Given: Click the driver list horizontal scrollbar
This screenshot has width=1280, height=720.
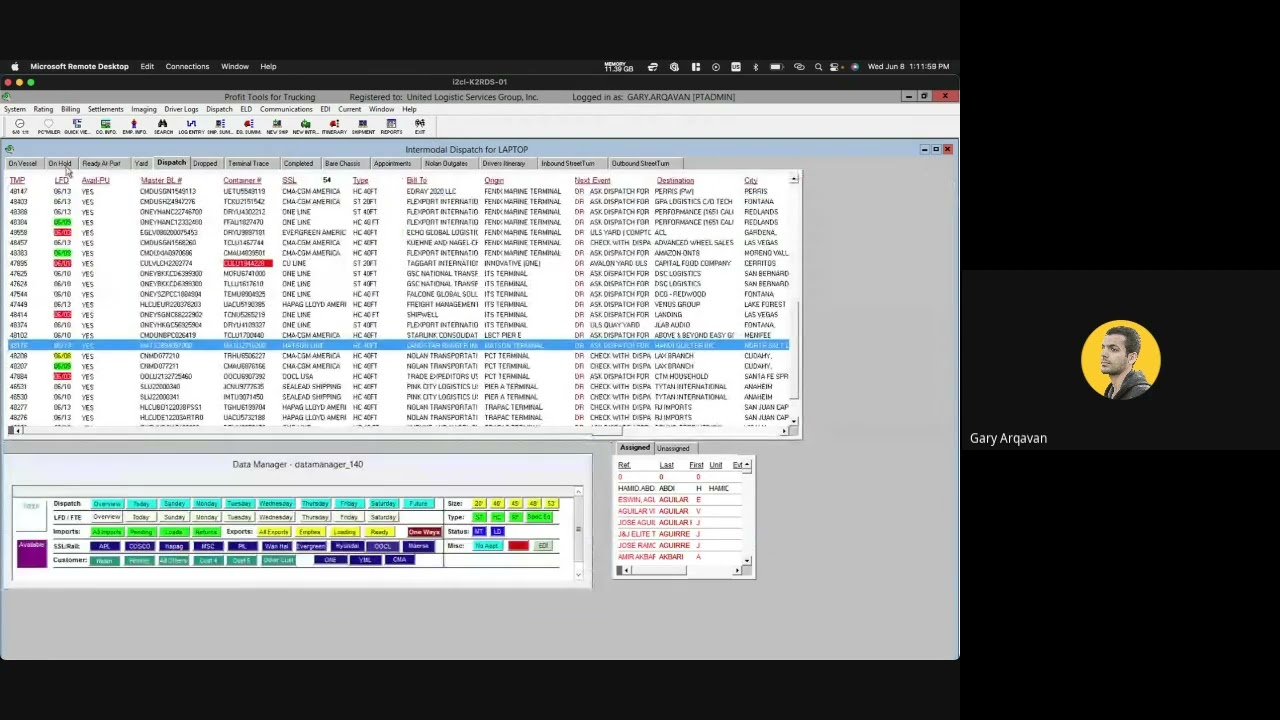Looking at the screenshot, I should [x=680, y=570].
